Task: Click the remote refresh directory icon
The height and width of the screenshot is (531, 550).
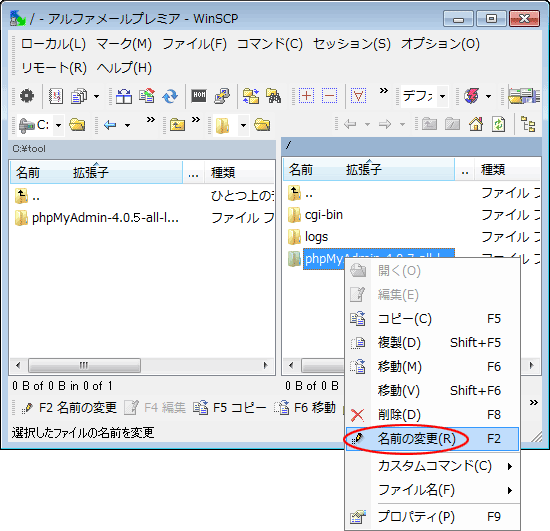Action: click(x=498, y=124)
